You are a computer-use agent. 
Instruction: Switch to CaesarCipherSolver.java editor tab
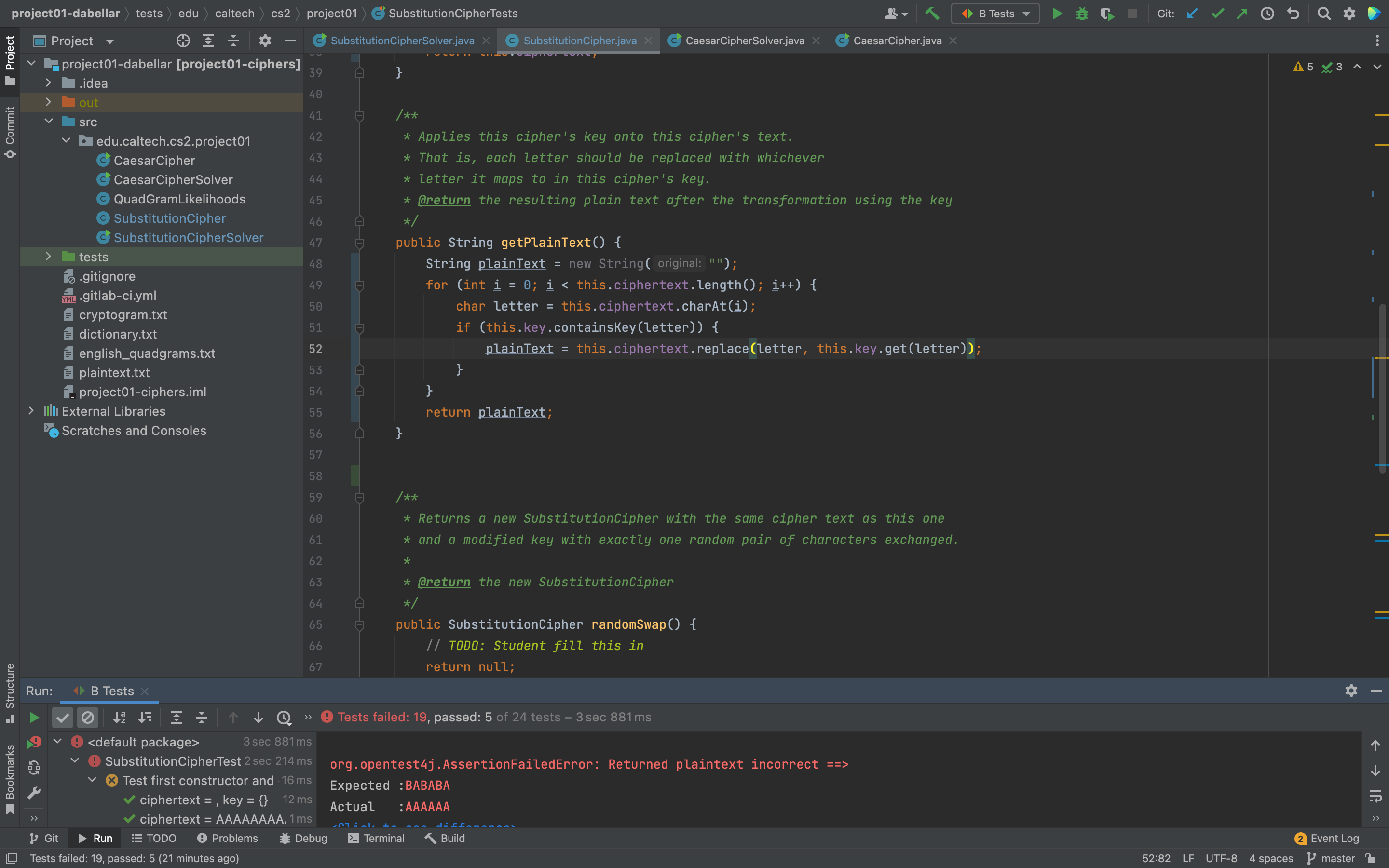tap(745, 41)
